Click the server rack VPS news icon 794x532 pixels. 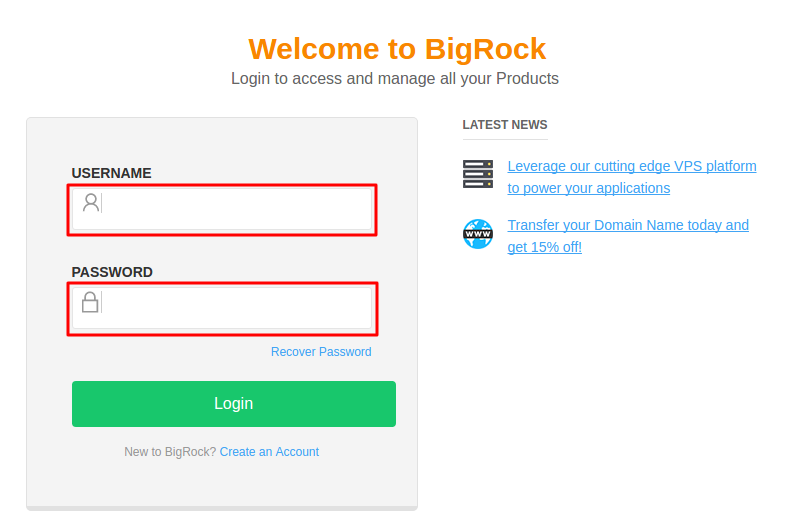coord(478,174)
